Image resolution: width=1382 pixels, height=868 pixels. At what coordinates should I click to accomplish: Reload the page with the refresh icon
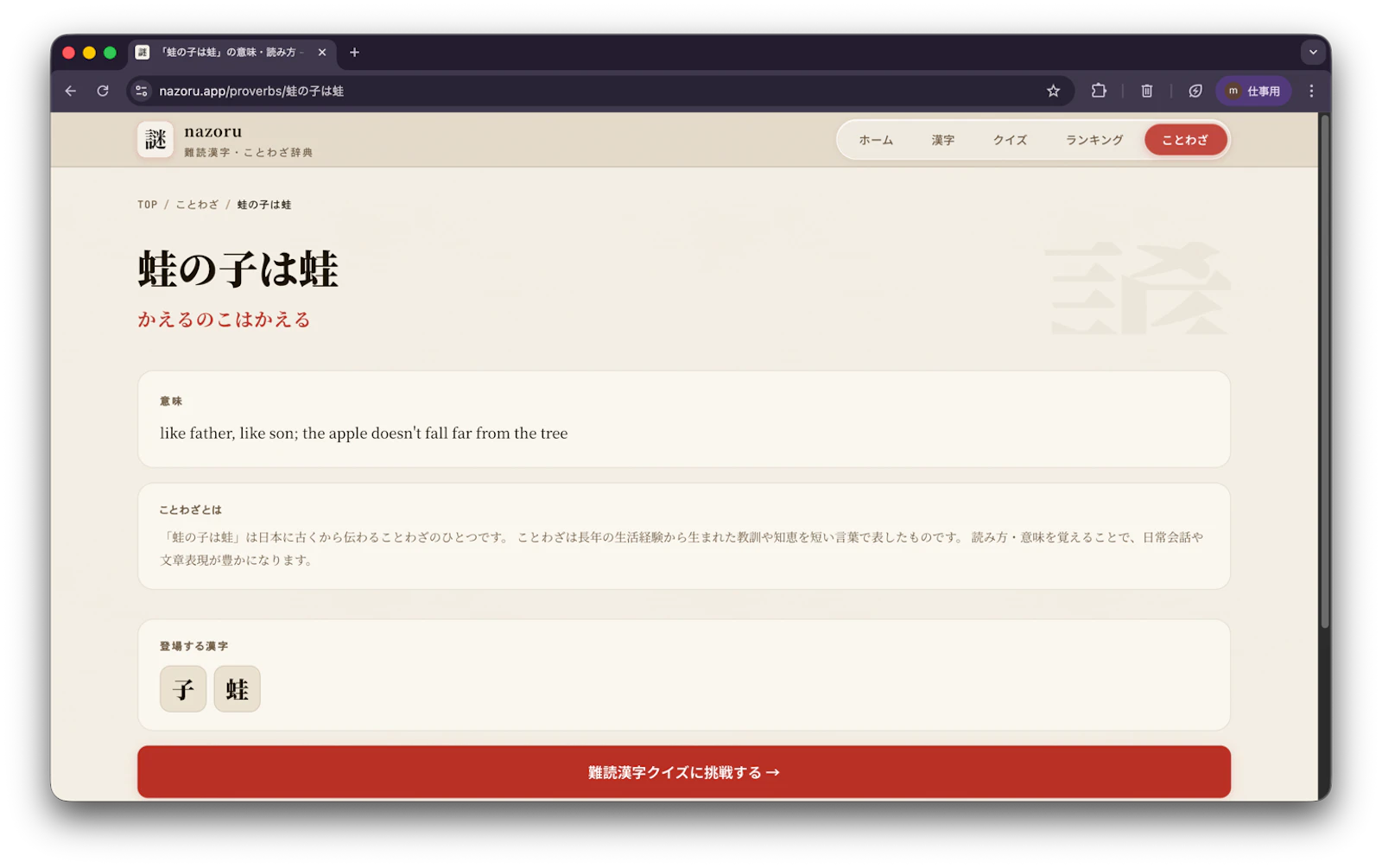point(103,91)
